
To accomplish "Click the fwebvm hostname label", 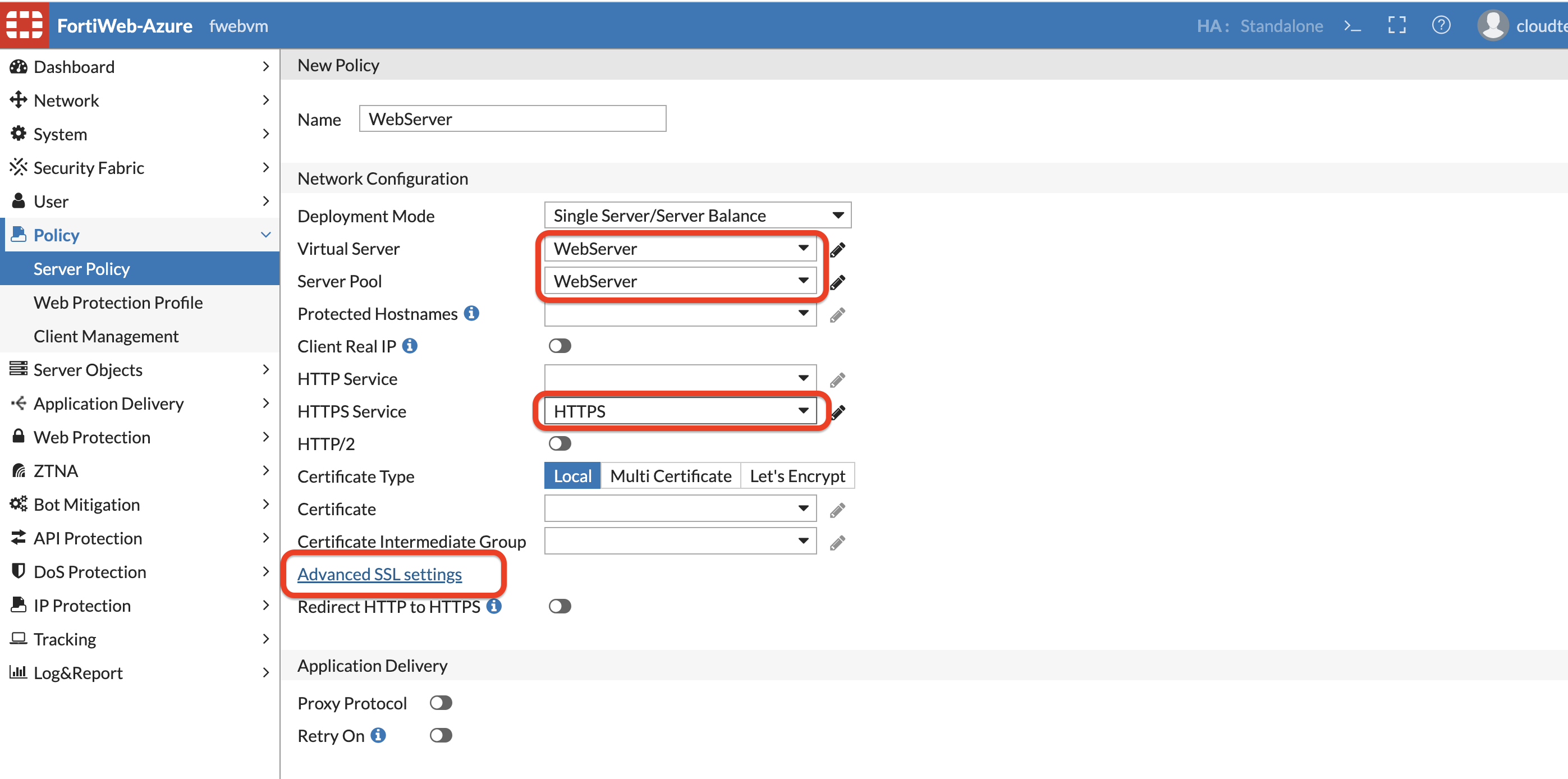I will (x=239, y=26).
